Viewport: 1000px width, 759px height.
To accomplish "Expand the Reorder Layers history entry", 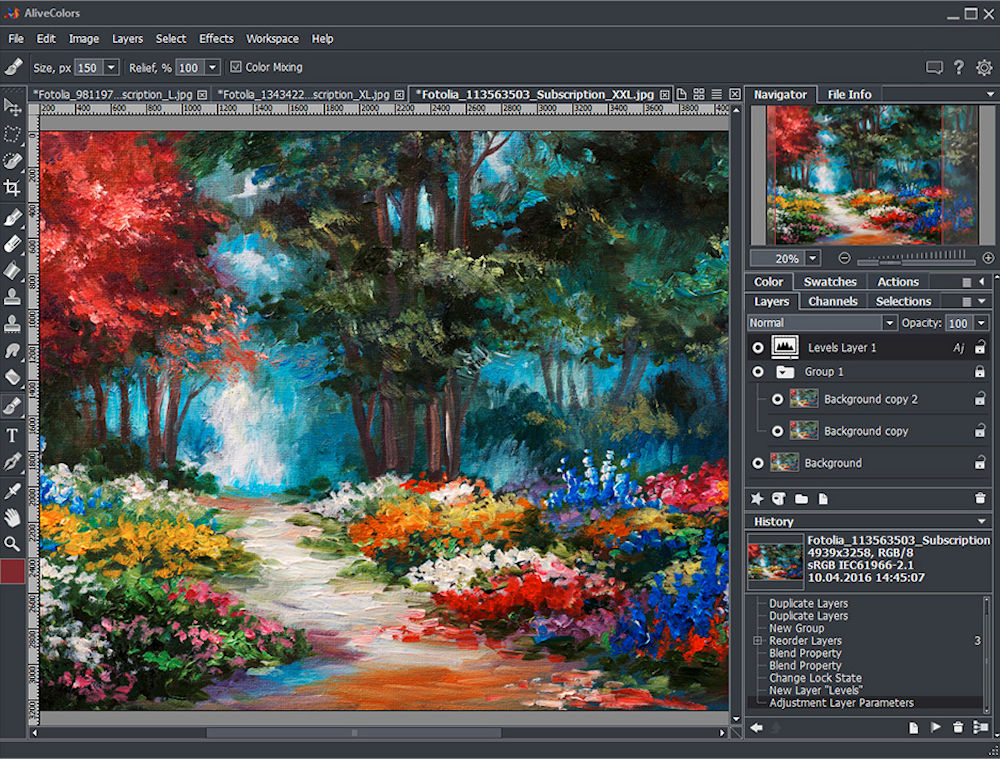I will [x=758, y=641].
